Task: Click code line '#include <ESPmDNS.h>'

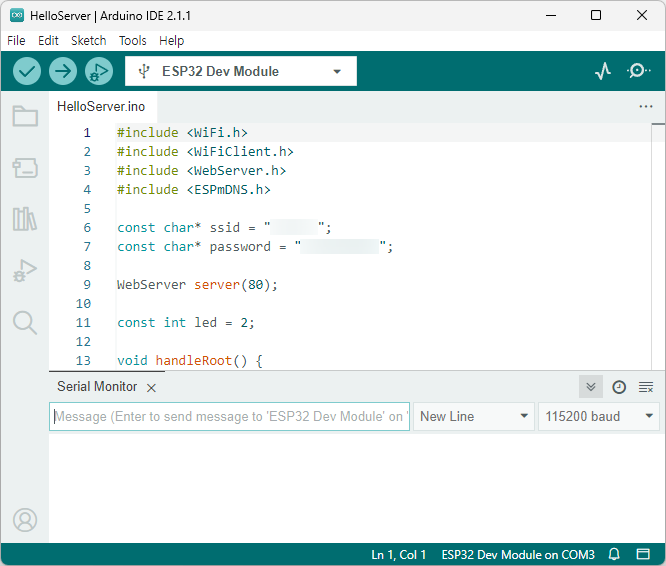Action: (x=194, y=190)
